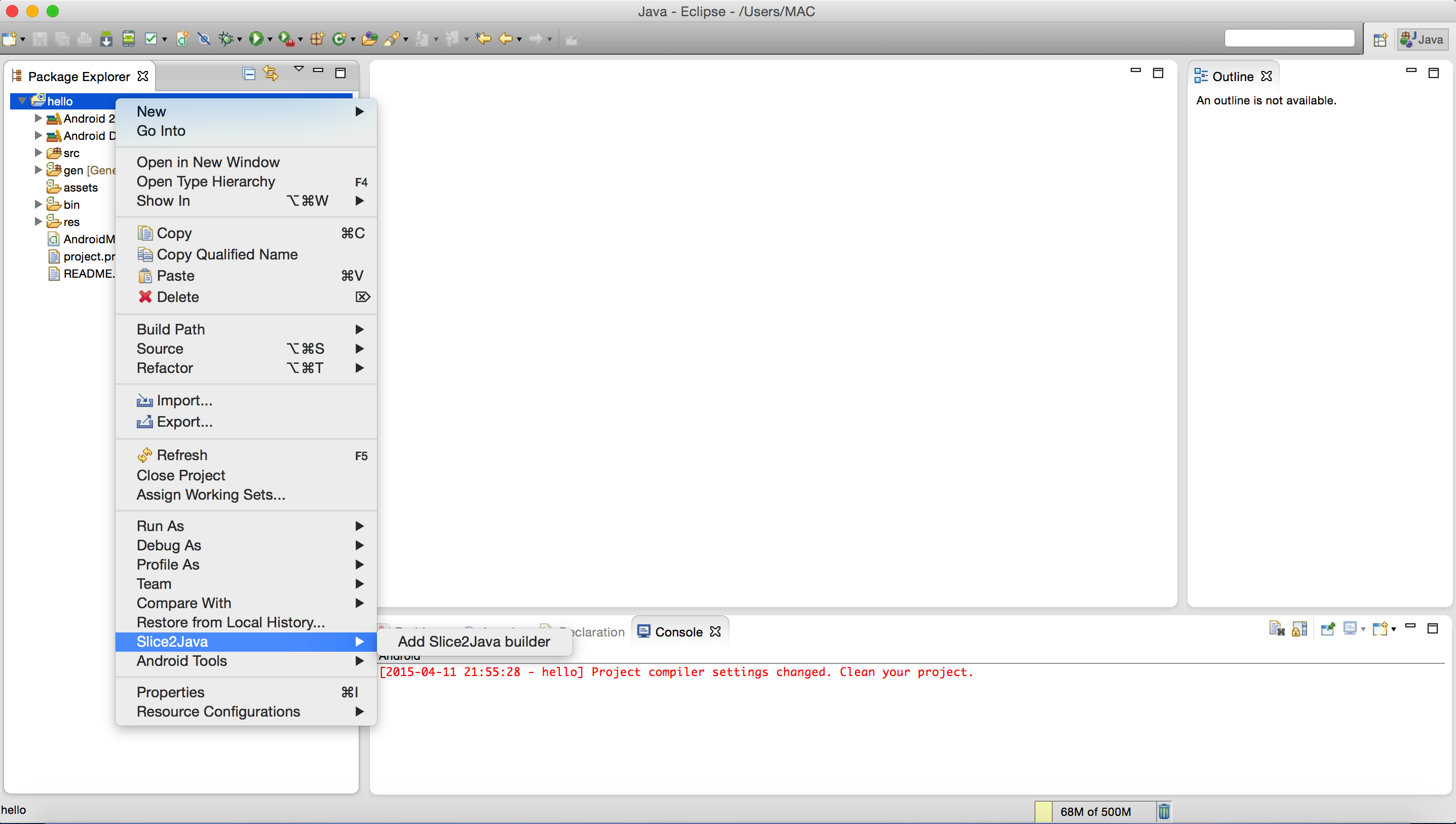Click the heap memory usage bar
The width and height of the screenshot is (1456, 824).
[1095, 811]
